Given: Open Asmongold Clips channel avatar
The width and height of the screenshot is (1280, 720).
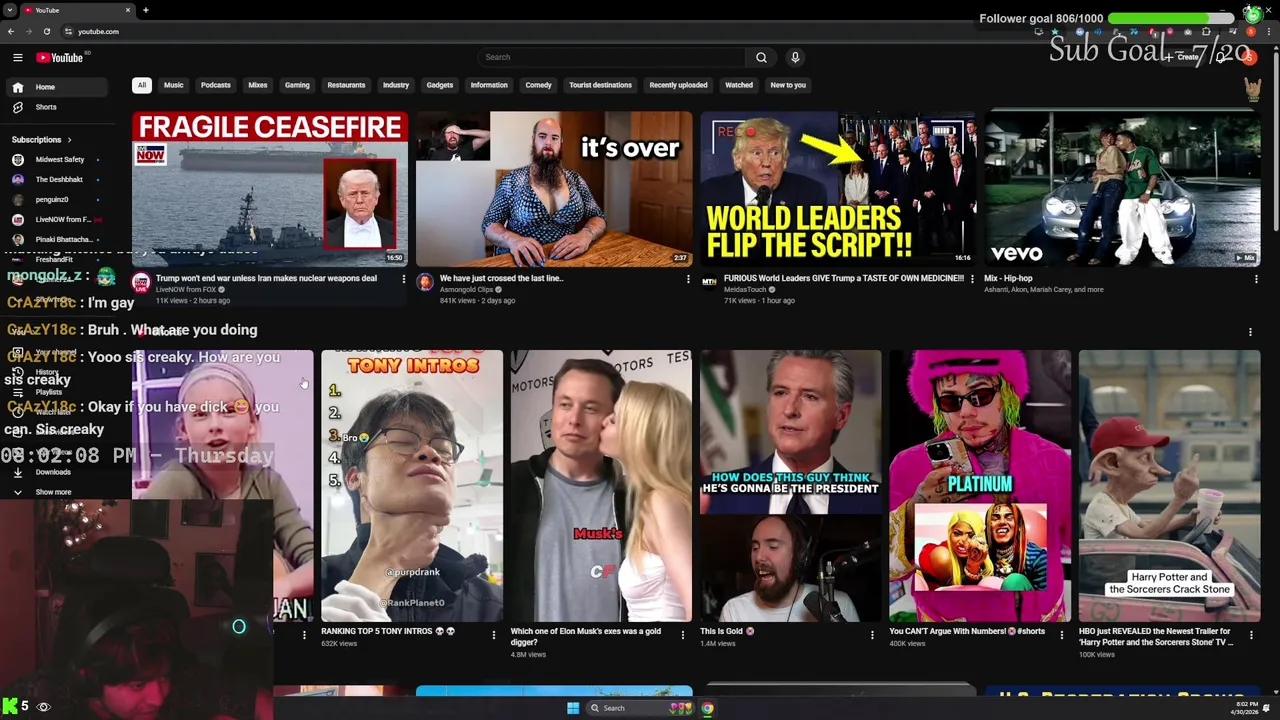Looking at the screenshot, I should (425, 283).
